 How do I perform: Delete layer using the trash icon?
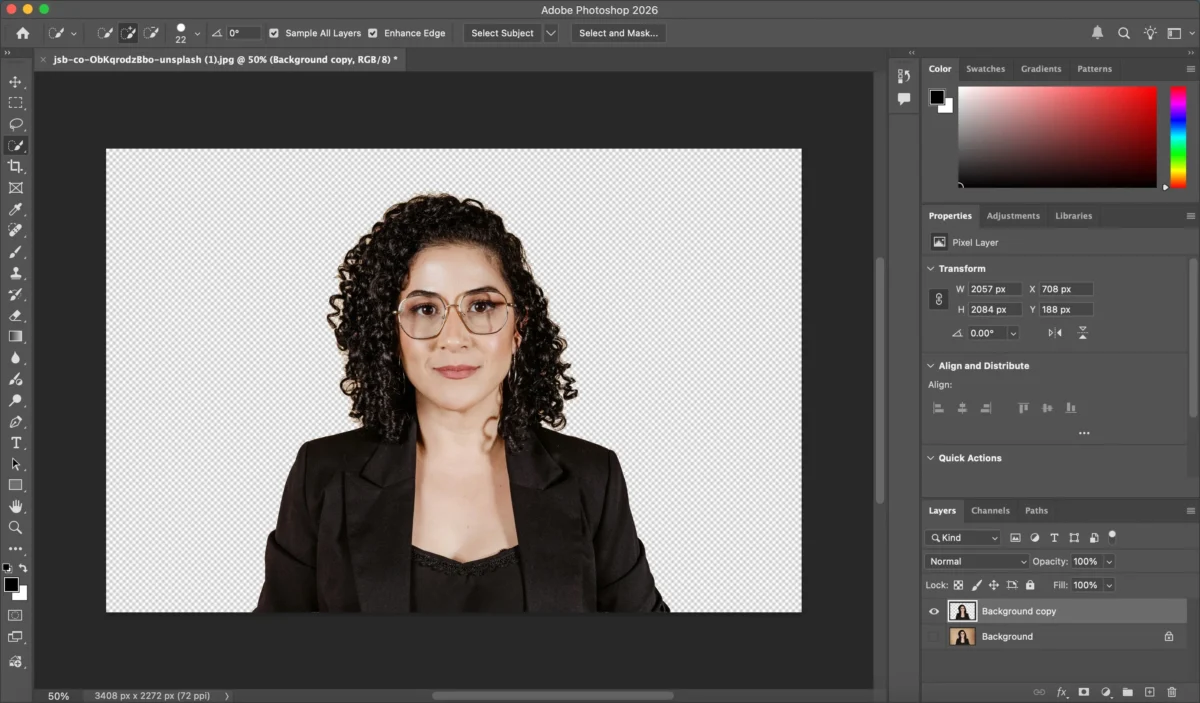1172,692
